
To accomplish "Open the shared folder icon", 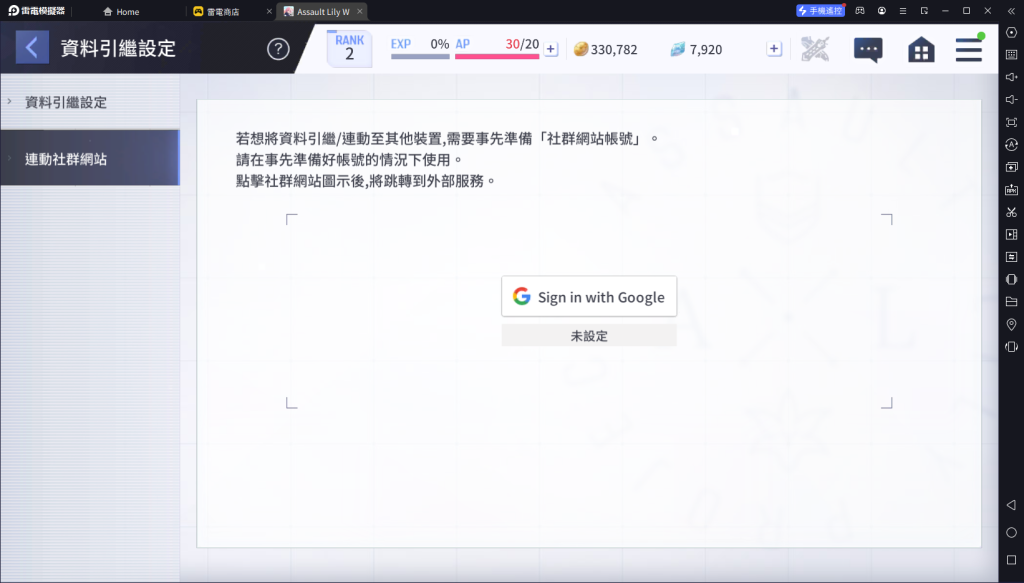I will [x=1012, y=302].
